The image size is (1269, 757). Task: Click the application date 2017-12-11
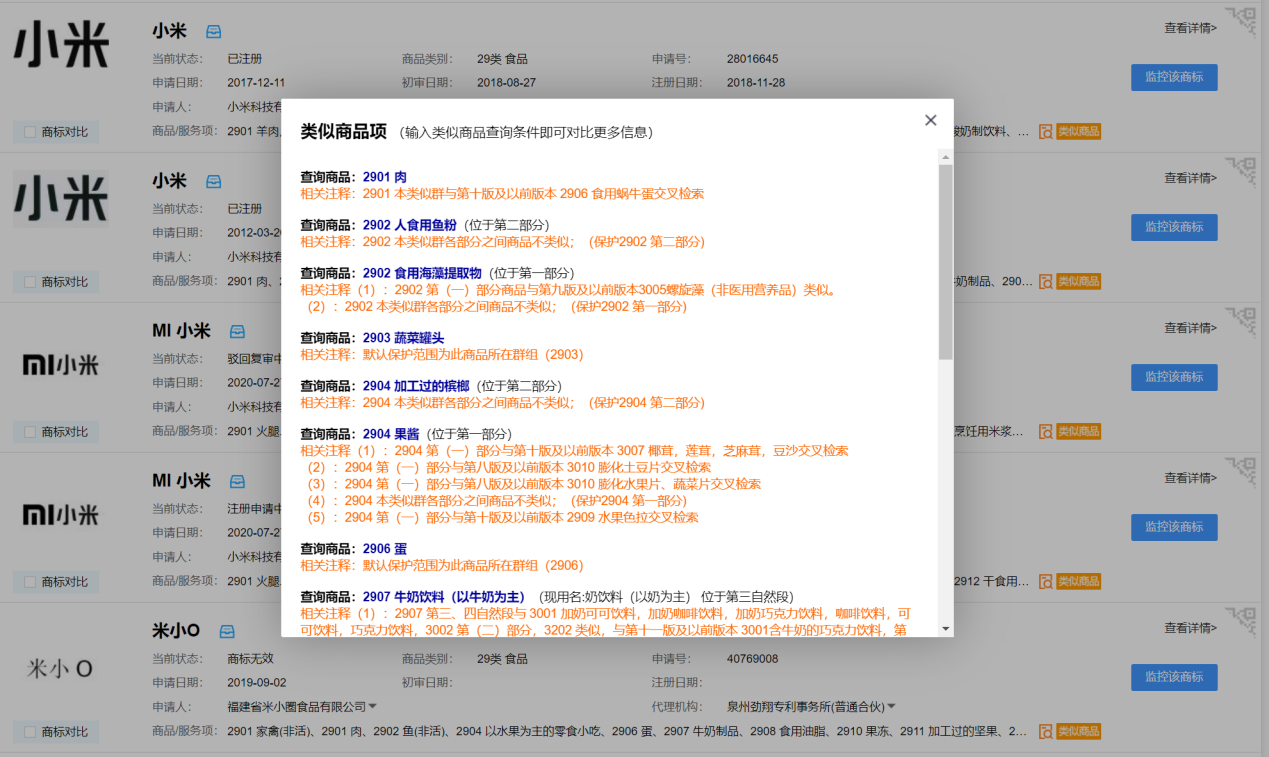tap(256, 83)
